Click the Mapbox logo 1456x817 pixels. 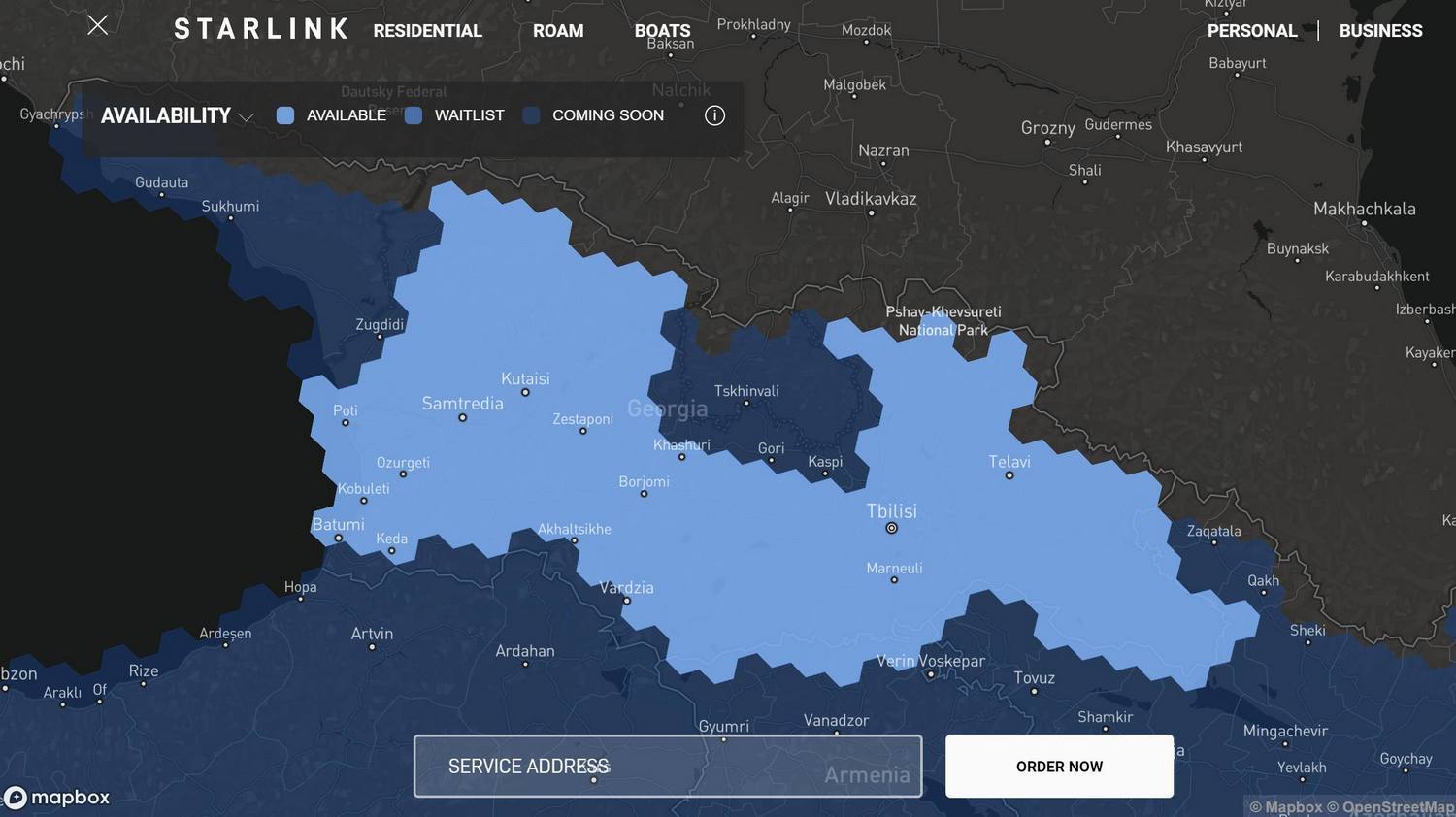(56, 798)
